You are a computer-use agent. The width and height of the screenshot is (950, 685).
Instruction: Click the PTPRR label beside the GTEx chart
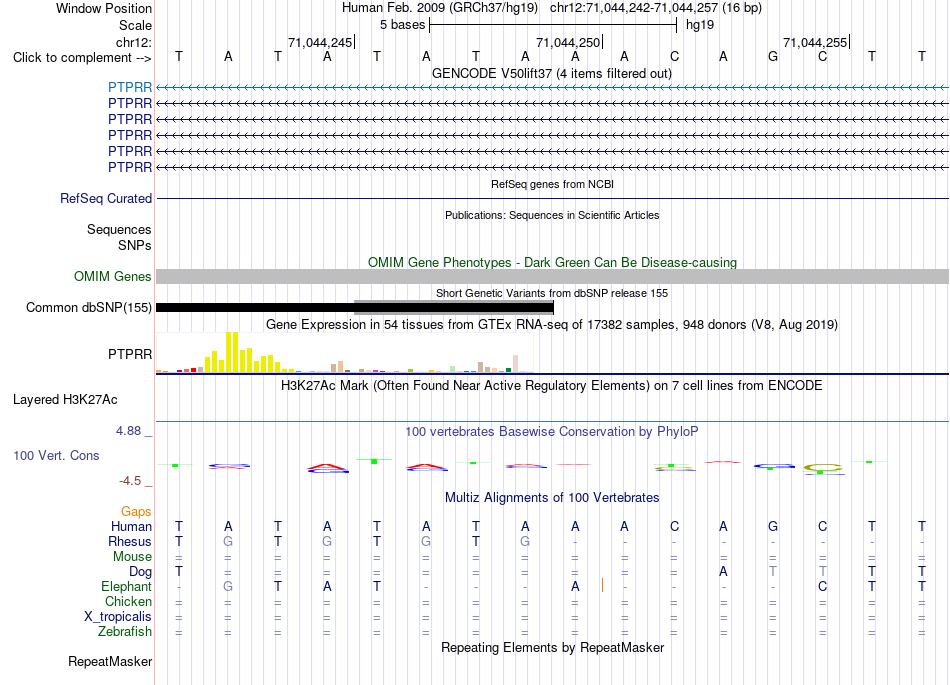(130, 354)
